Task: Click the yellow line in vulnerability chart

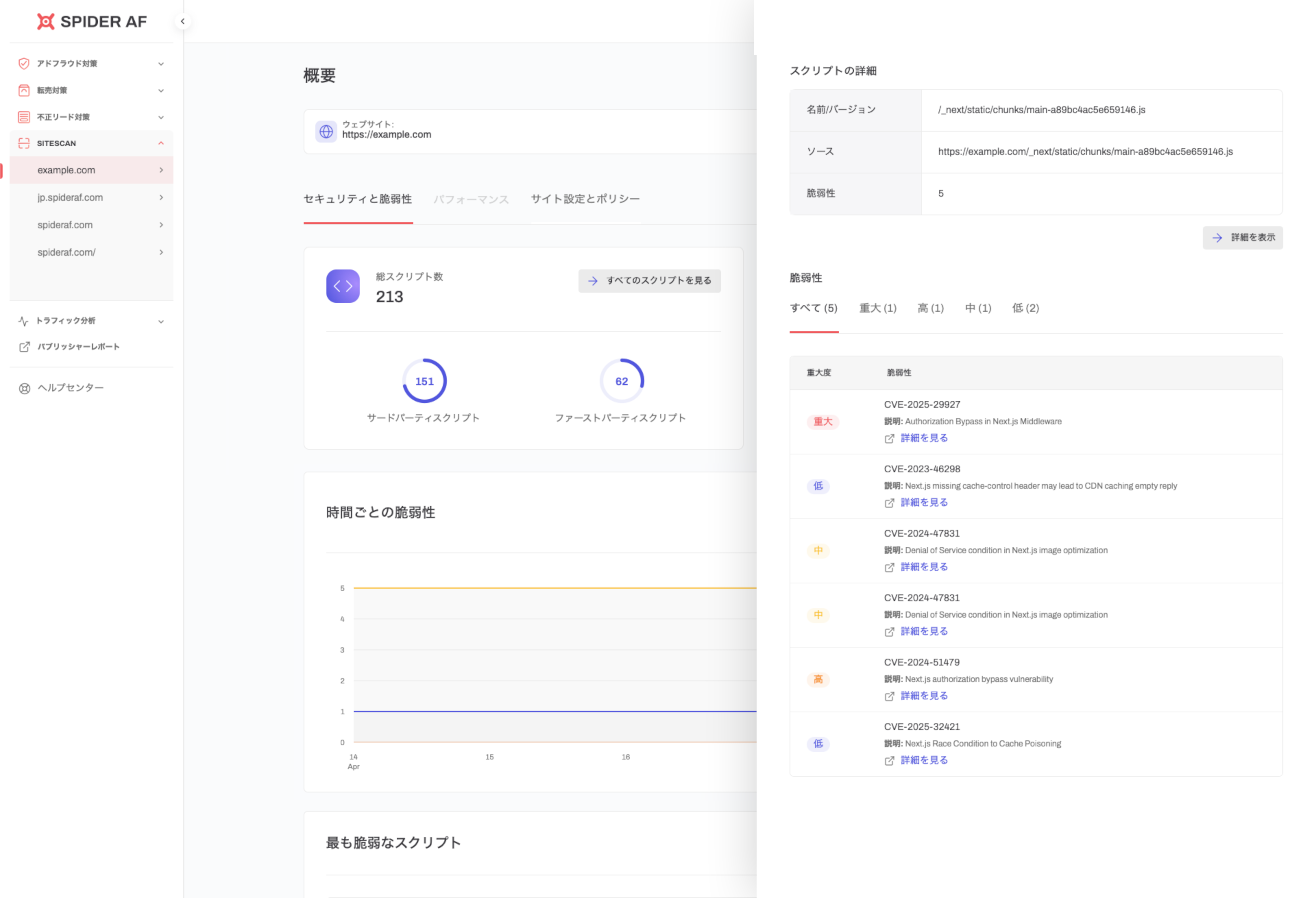Action: click(x=555, y=588)
